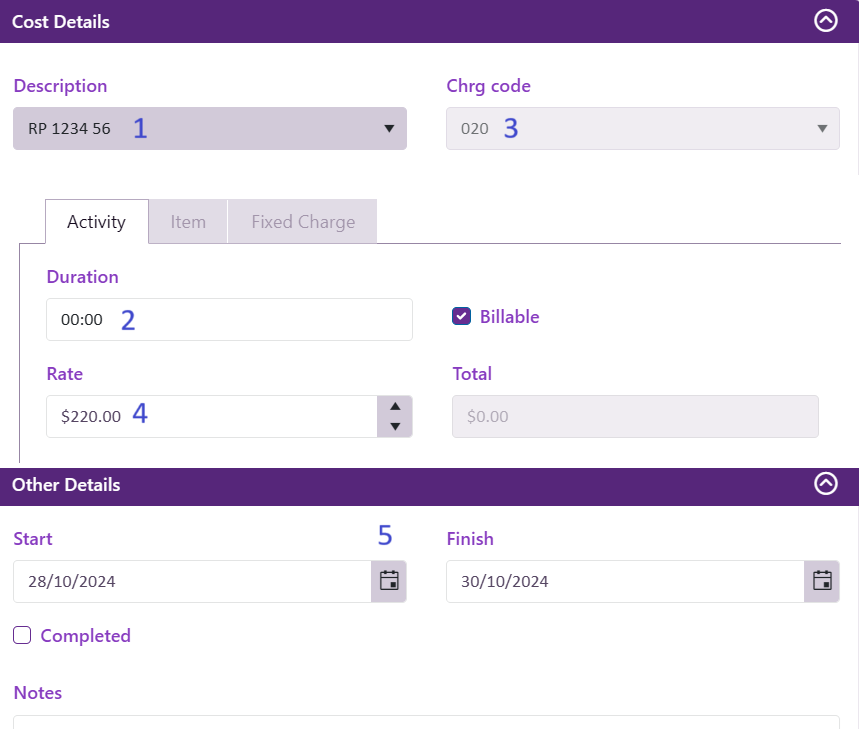This screenshot has width=859, height=729.
Task: Open the Chrg code dropdown
Action: (642, 129)
